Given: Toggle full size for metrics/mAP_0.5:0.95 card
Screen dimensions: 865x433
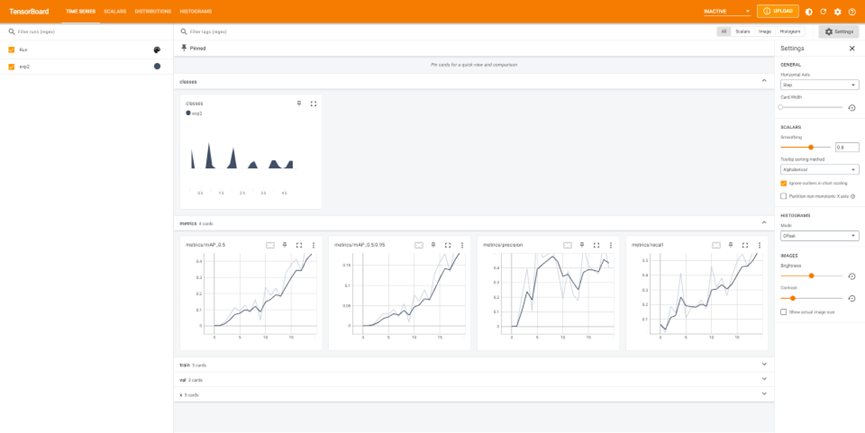Looking at the screenshot, I should click(x=447, y=245).
